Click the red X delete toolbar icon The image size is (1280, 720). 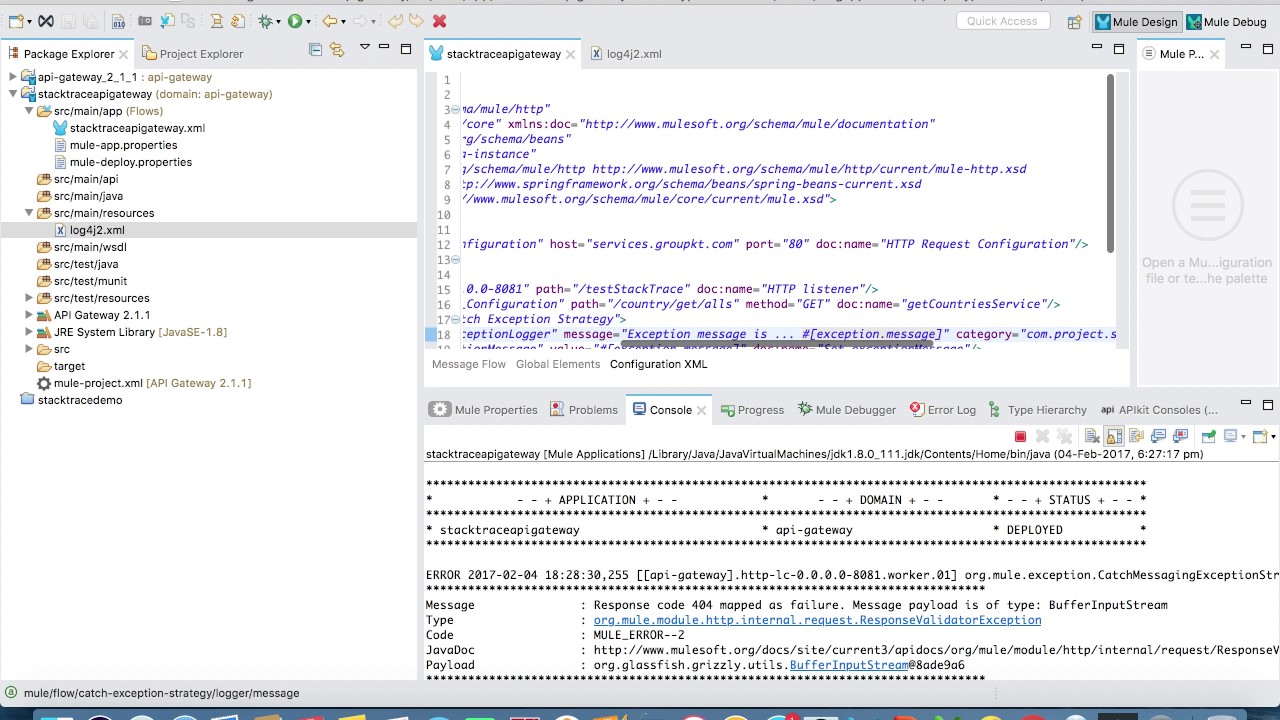click(x=439, y=21)
